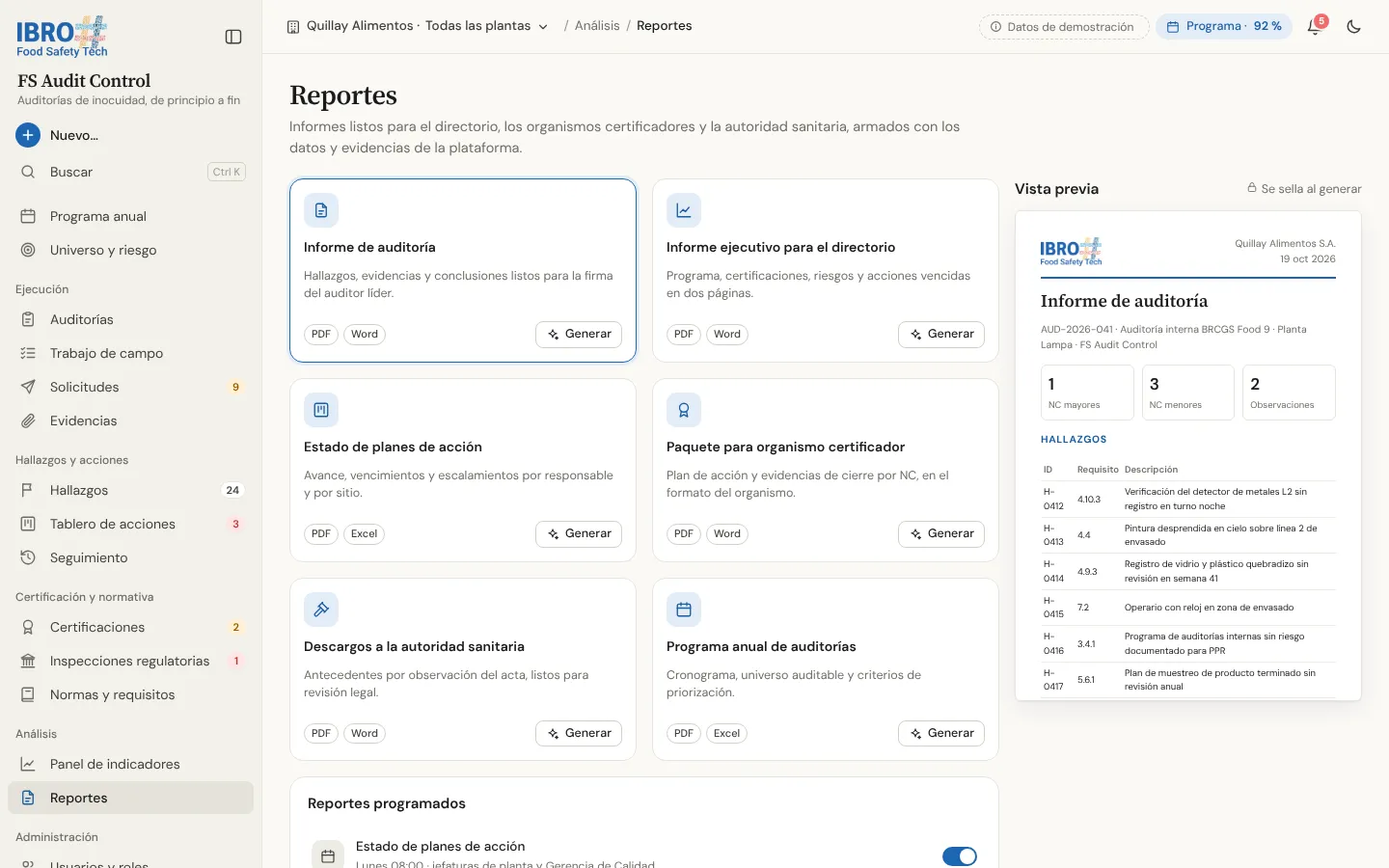Click the Paquete para organismo certificador badge icon

(x=684, y=410)
